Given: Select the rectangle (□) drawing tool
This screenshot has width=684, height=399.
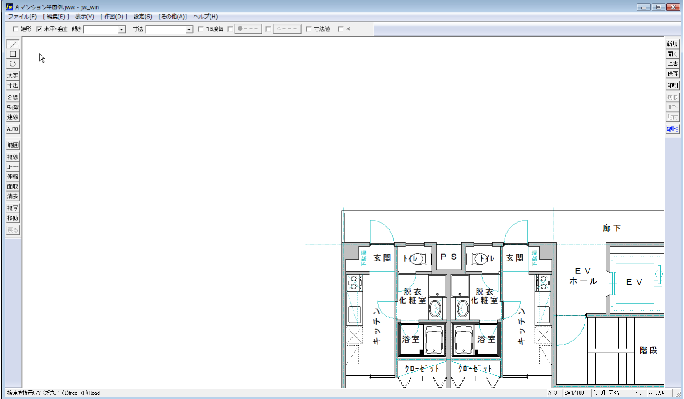Looking at the screenshot, I should pos(13,54).
